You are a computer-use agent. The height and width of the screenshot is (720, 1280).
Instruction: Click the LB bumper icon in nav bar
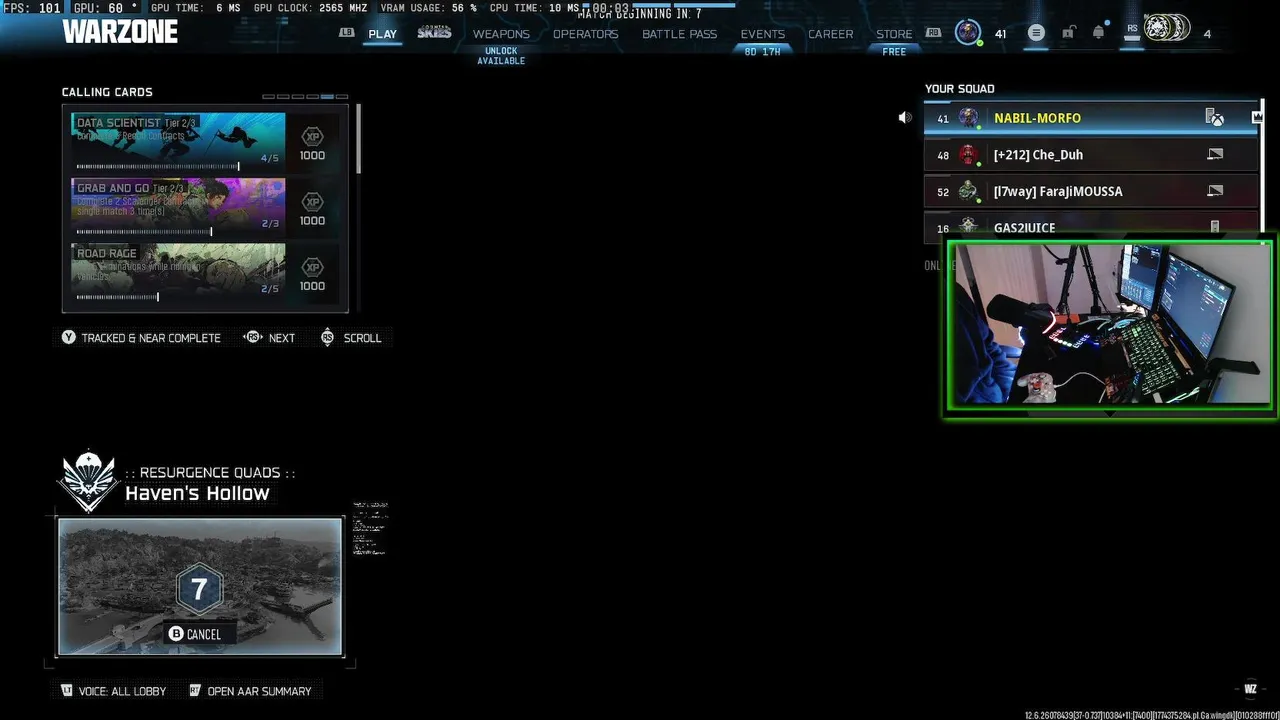tap(347, 33)
